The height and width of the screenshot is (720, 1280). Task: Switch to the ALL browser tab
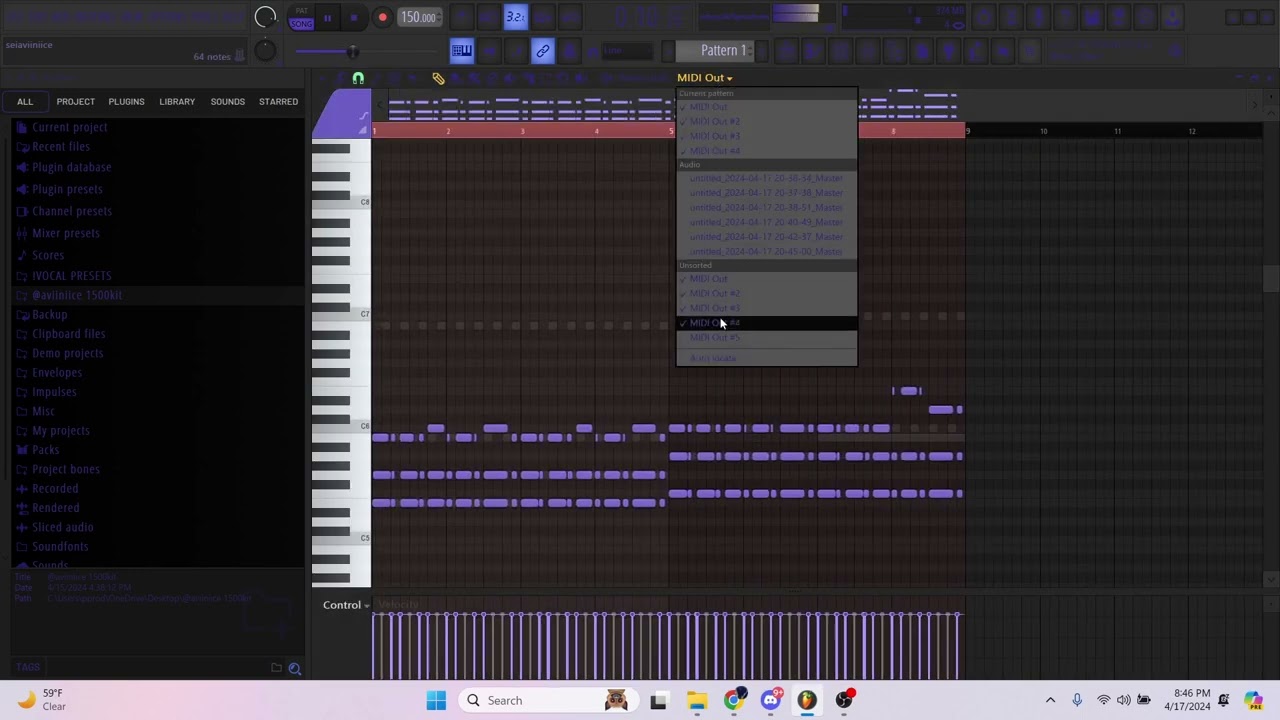pyautogui.click(x=25, y=101)
